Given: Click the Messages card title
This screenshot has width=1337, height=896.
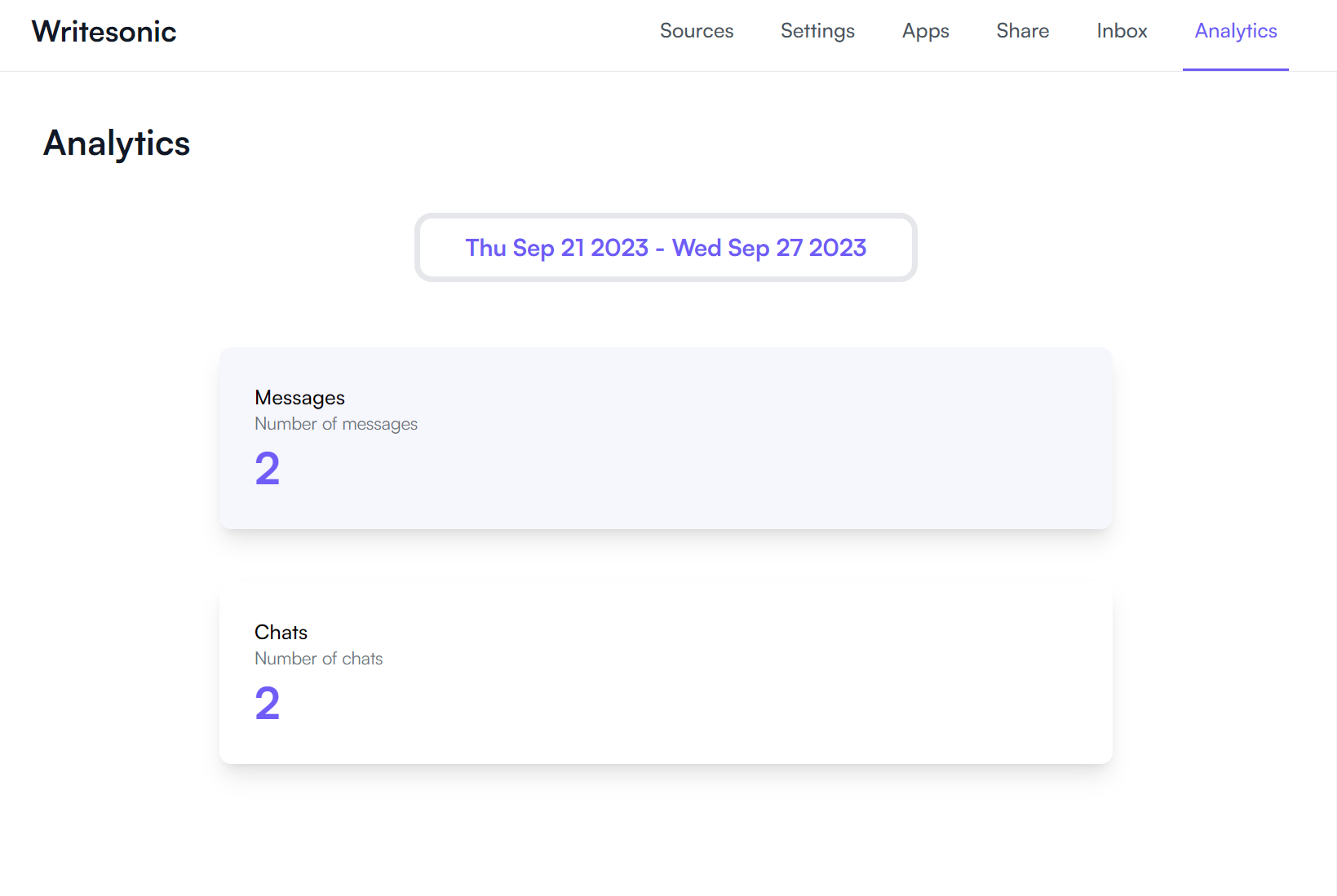Looking at the screenshot, I should (x=299, y=398).
